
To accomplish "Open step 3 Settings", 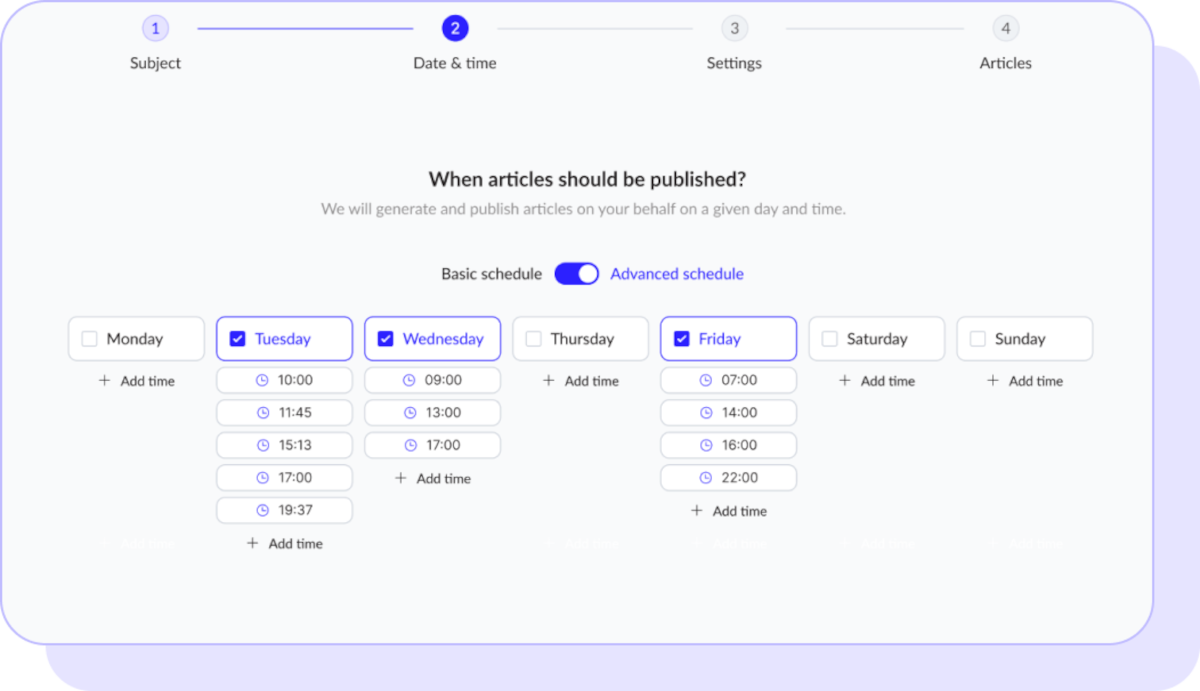I will pyautogui.click(x=734, y=29).
